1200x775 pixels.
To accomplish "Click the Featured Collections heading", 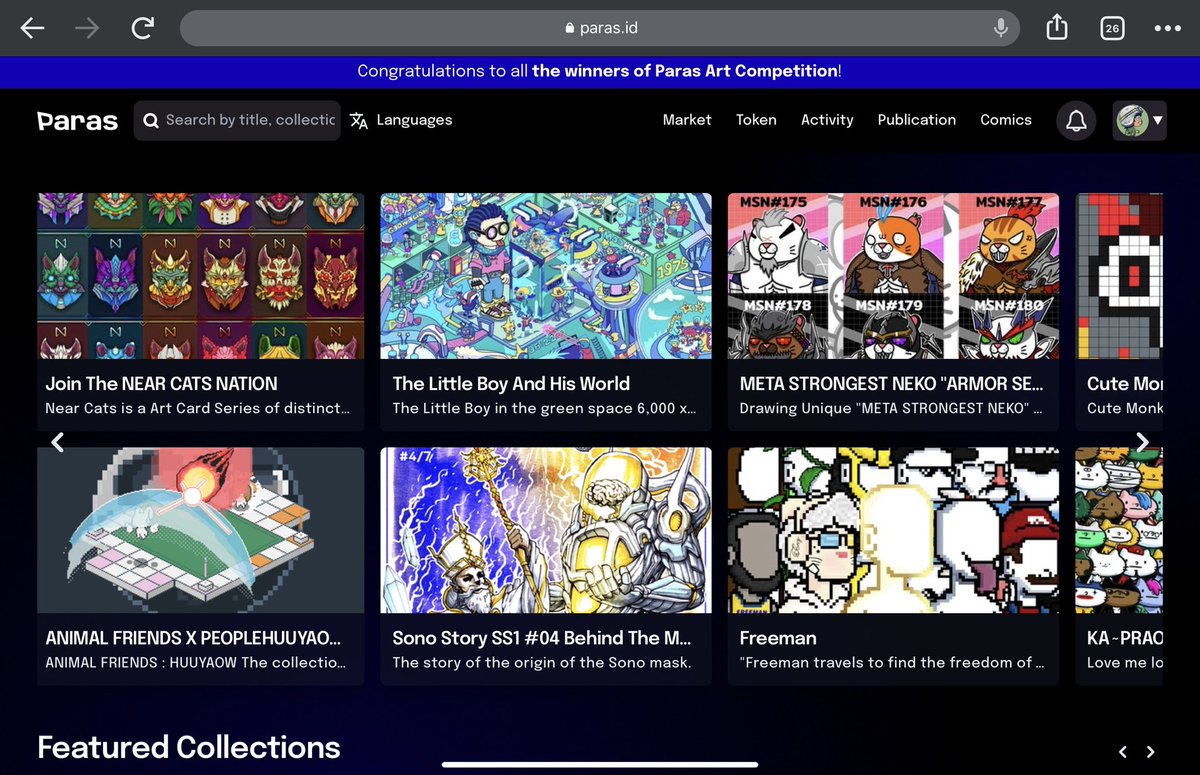I will point(189,747).
